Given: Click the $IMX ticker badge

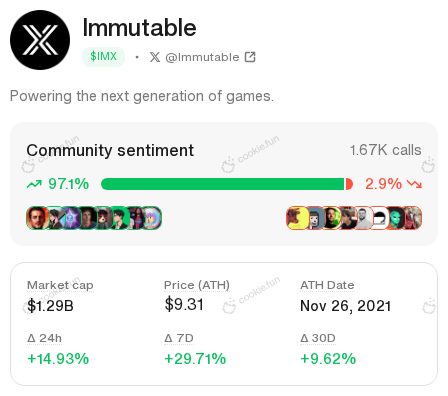Looking at the screenshot, I should 103,57.
